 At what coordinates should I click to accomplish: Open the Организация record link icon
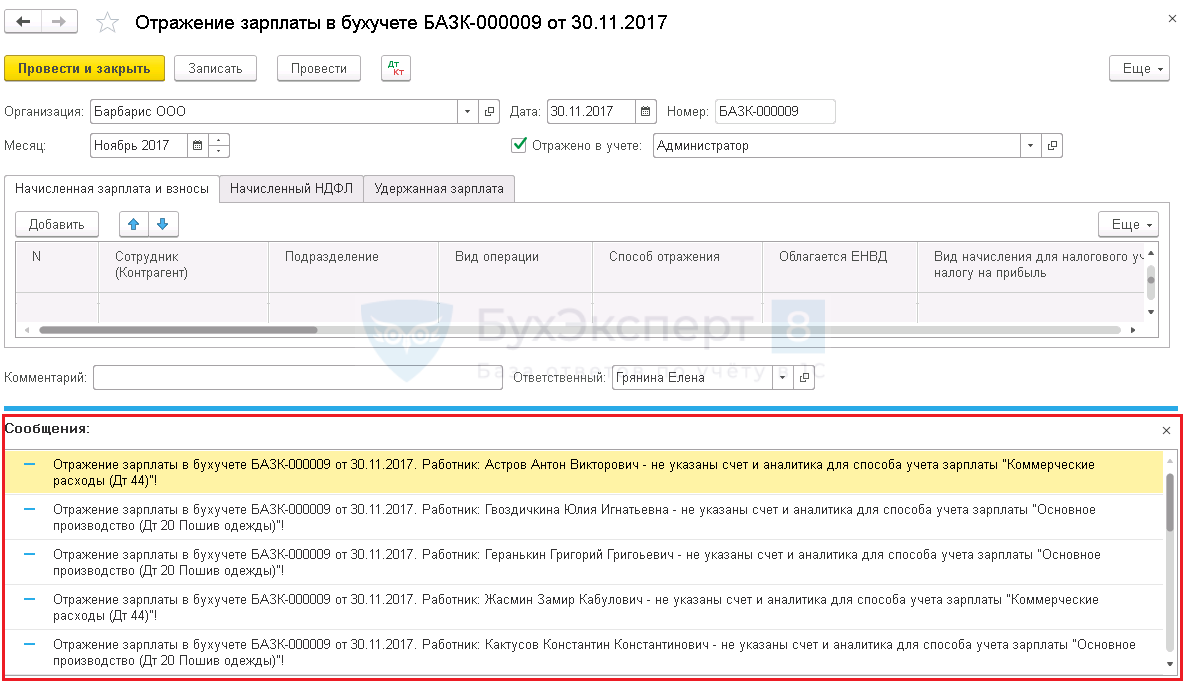pyautogui.click(x=489, y=111)
